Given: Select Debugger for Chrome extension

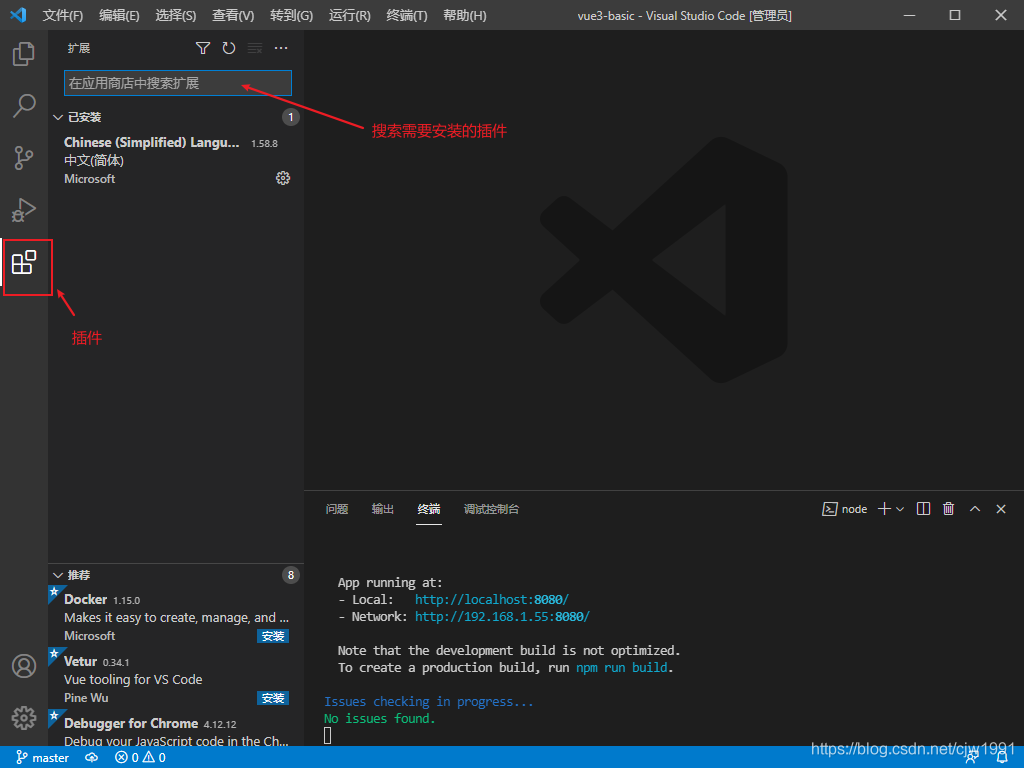Looking at the screenshot, I should (x=176, y=729).
